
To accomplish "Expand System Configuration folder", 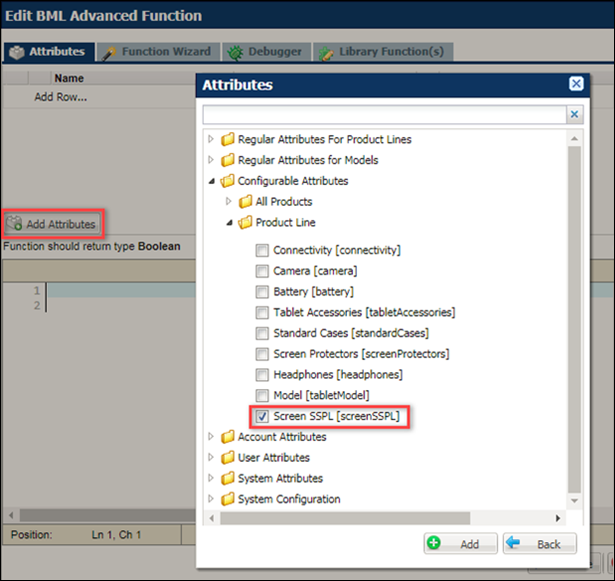I will (211, 499).
